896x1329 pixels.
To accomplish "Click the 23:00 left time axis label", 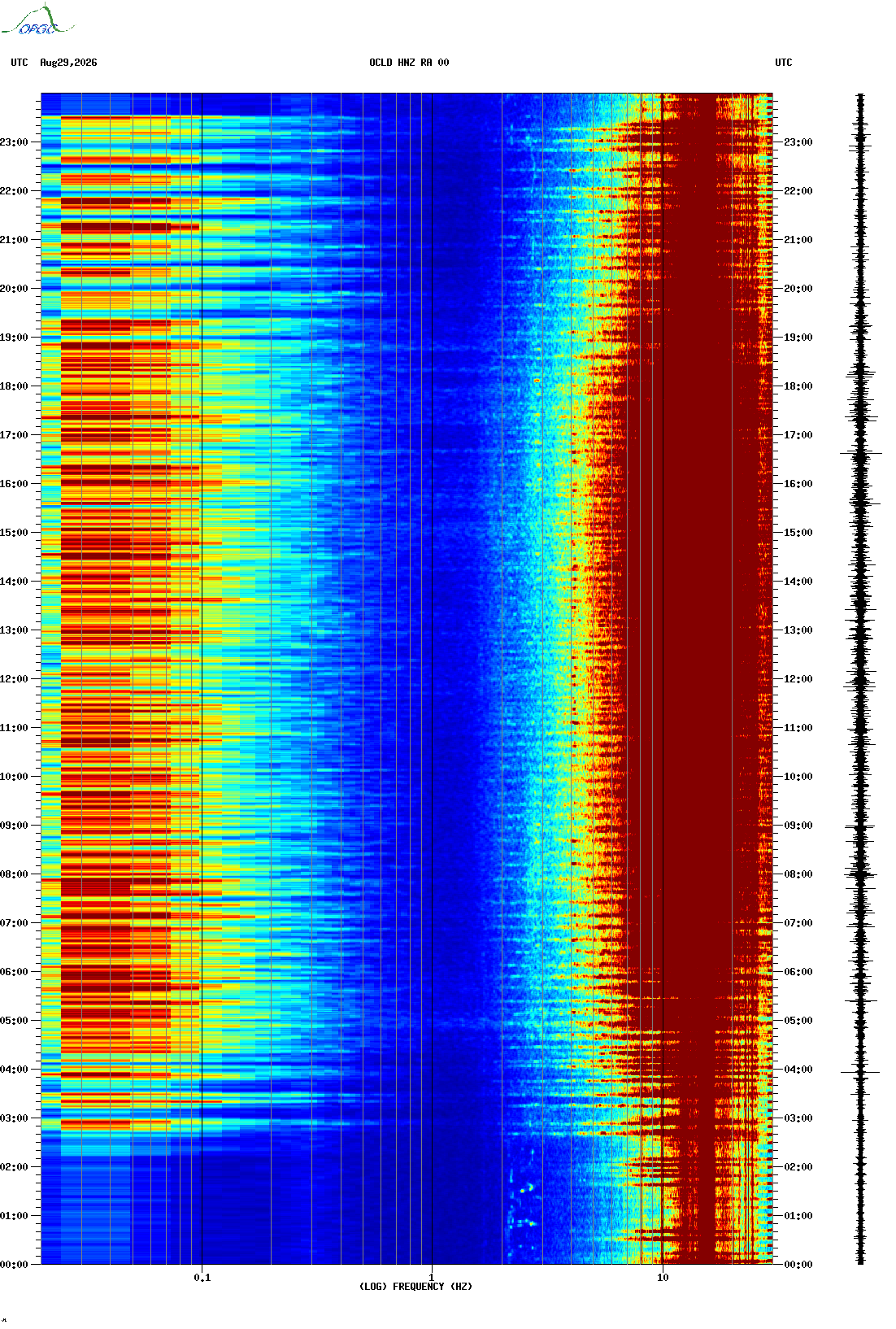I will point(14,142).
